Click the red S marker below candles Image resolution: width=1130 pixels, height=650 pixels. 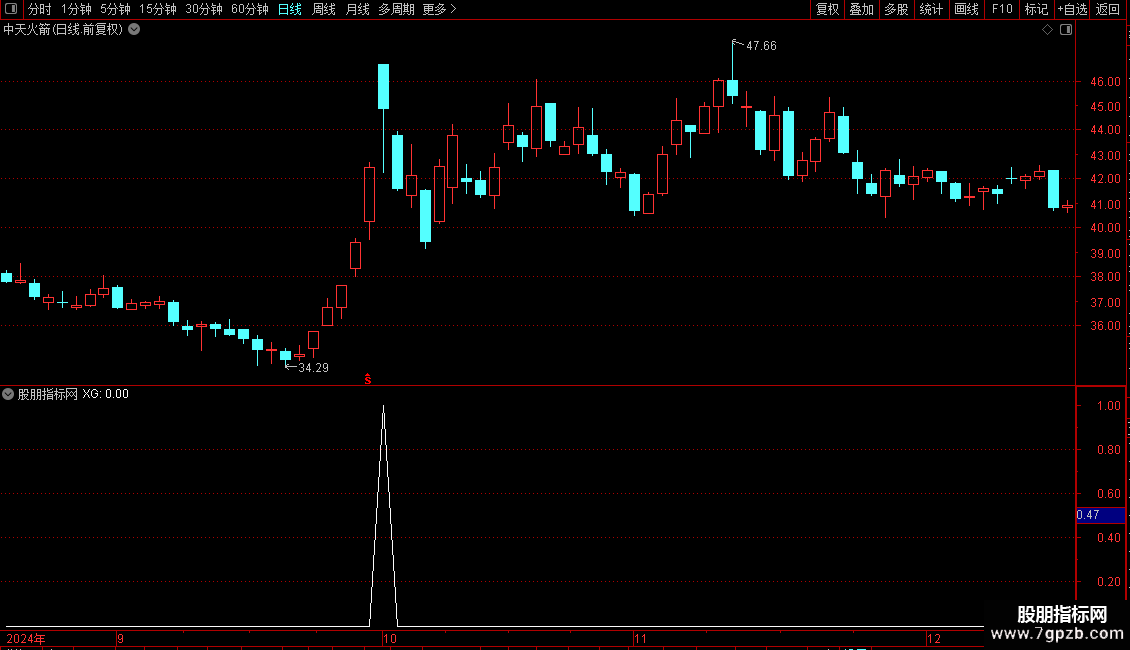pyautogui.click(x=368, y=379)
